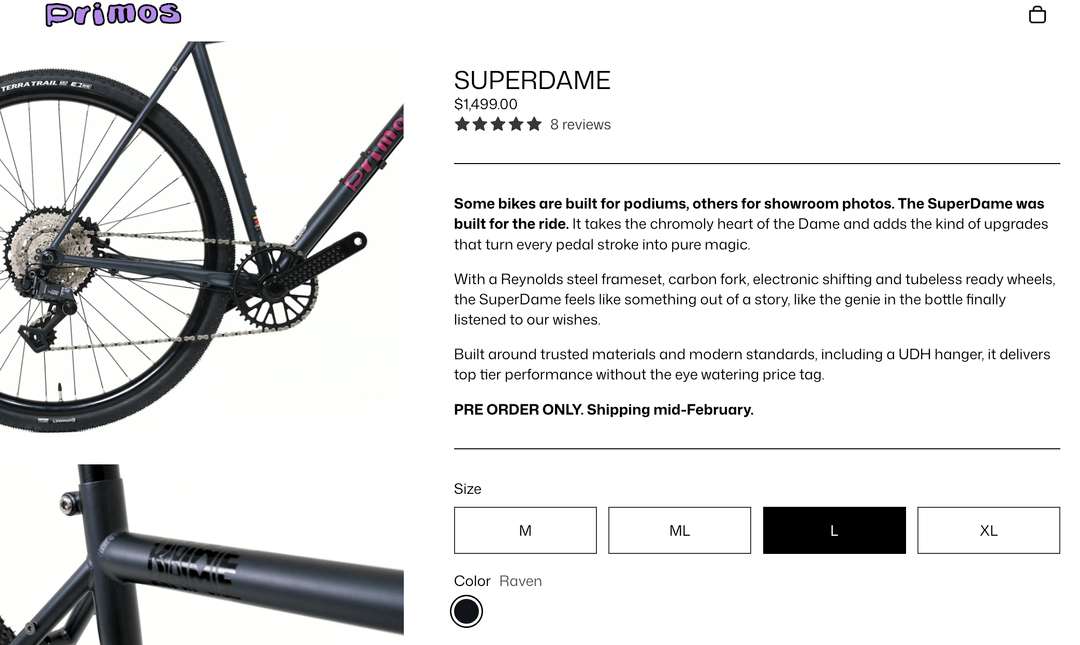Open the 8 reviews link
This screenshot has width=1080, height=645.
[580, 125]
